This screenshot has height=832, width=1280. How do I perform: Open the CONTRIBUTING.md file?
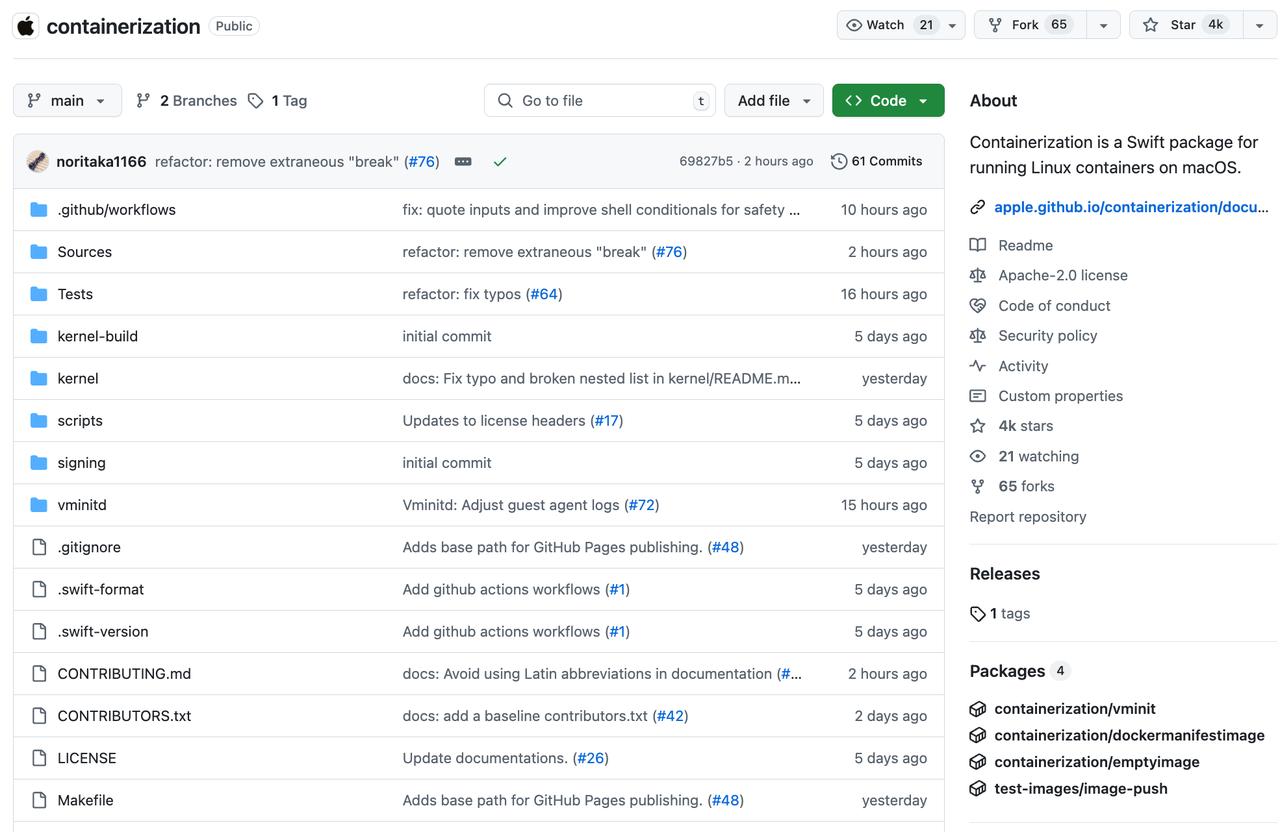(x=124, y=674)
